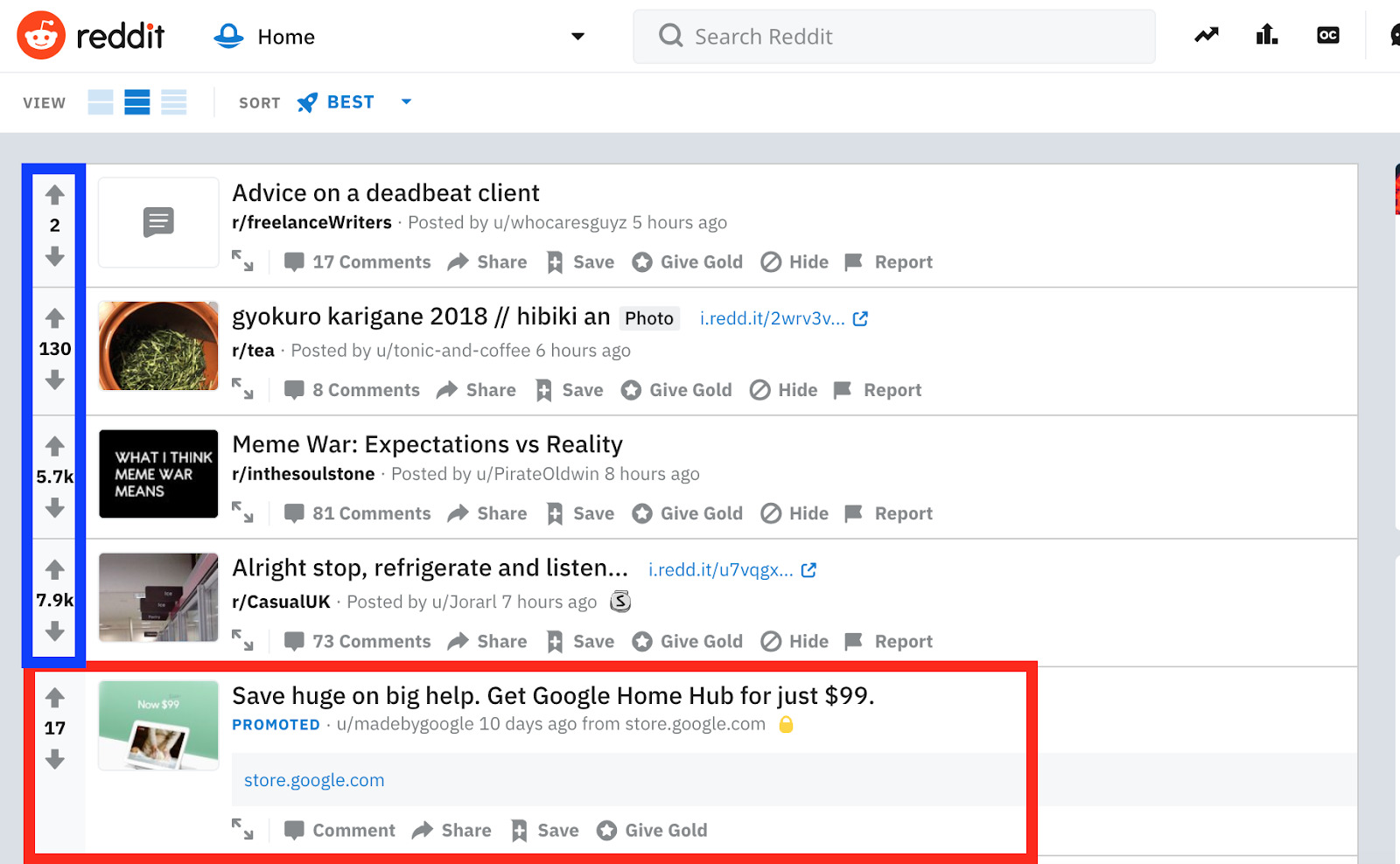Open the Best sort dropdown arrow

click(406, 101)
